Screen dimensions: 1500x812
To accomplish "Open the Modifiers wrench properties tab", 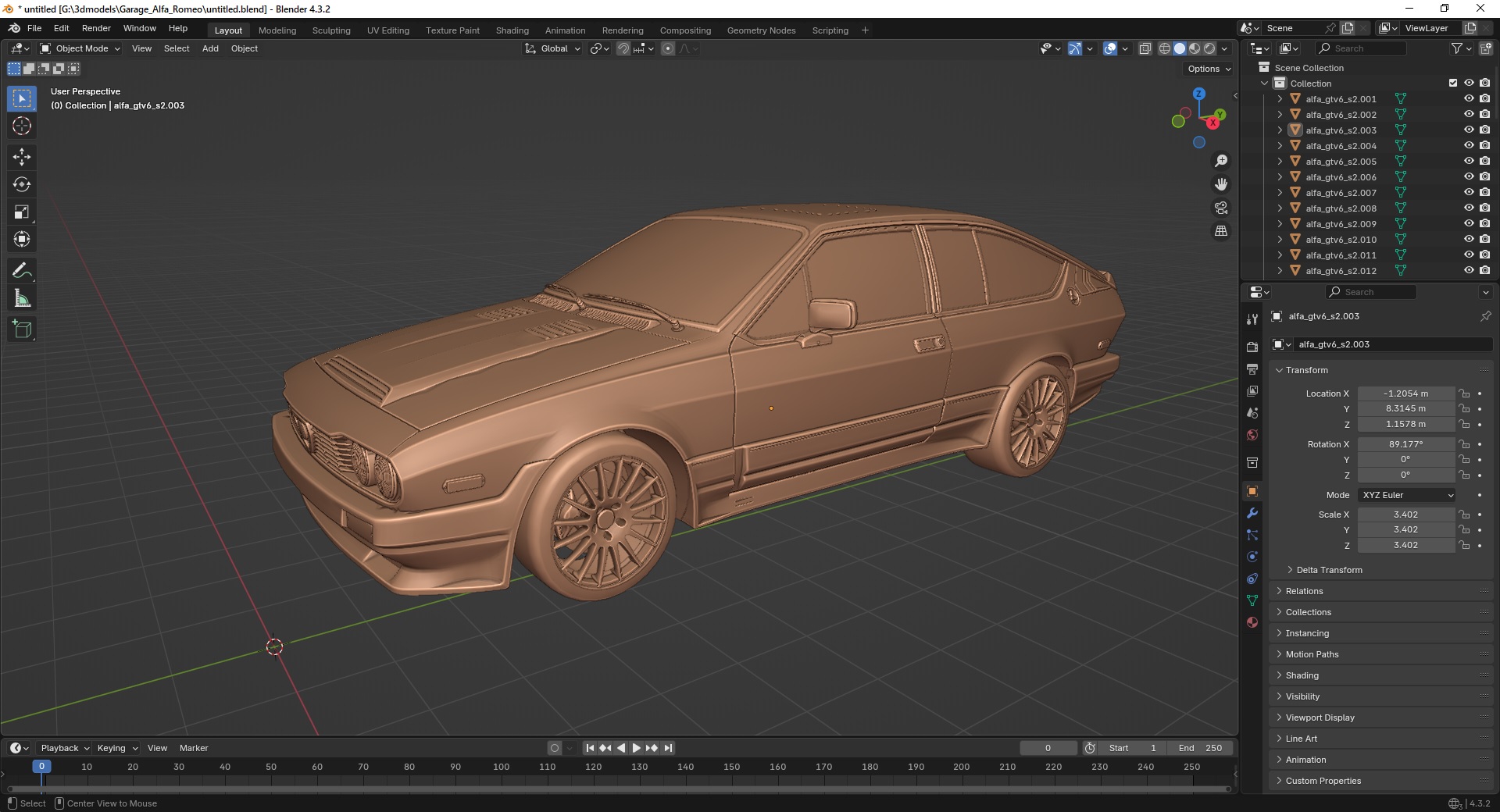I will [x=1252, y=513].
